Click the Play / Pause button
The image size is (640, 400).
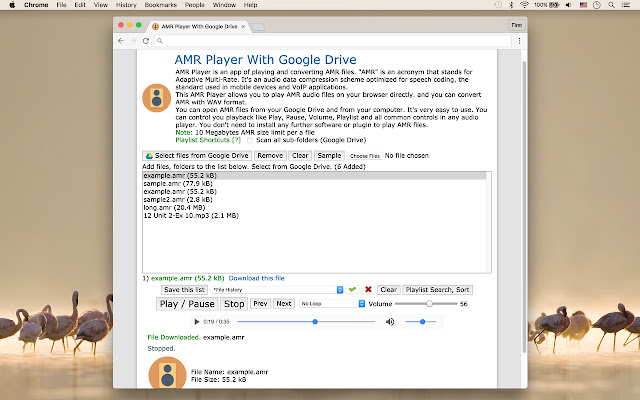(x=186, y=303)
